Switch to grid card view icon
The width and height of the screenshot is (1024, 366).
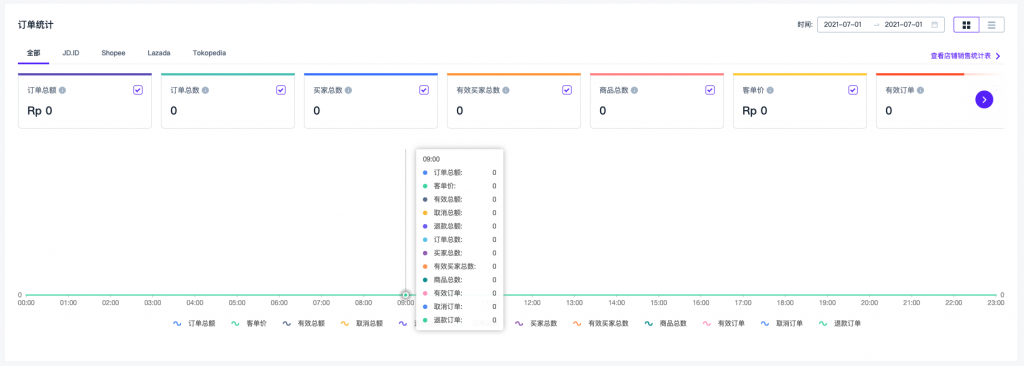click(966, 25)
